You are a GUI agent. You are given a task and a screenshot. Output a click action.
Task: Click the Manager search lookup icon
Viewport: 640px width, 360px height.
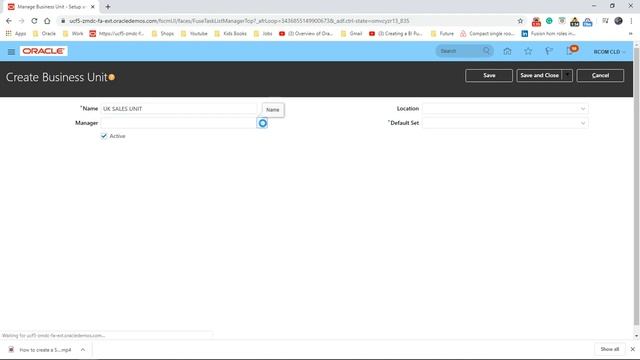[x=262, y=123]
